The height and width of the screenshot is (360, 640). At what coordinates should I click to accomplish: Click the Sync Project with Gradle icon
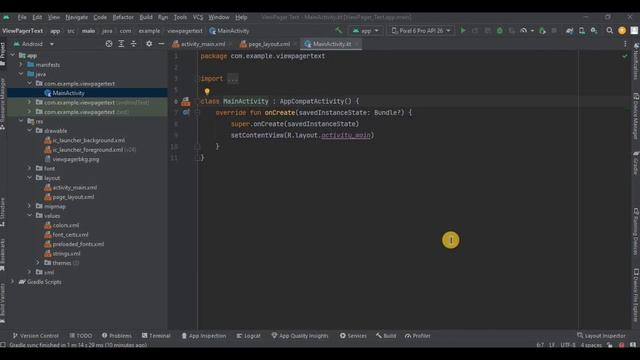569,31
